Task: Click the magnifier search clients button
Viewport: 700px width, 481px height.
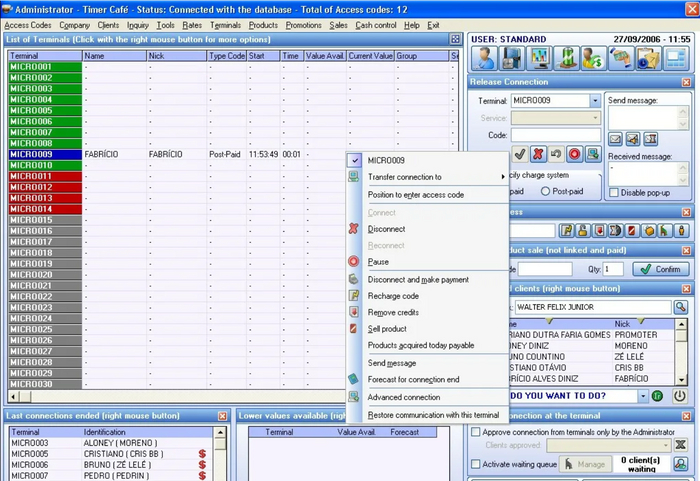Action: click(x=681, y=307)
